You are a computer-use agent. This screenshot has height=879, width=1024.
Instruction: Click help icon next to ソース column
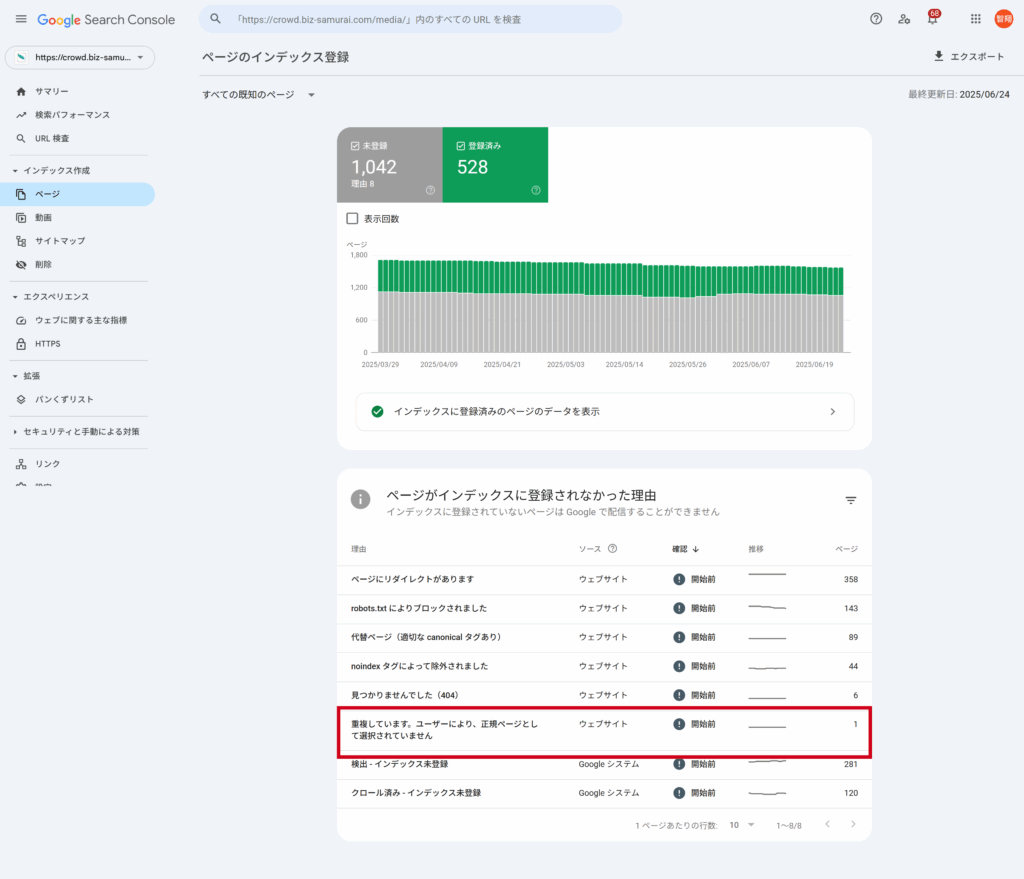point(613,549)
